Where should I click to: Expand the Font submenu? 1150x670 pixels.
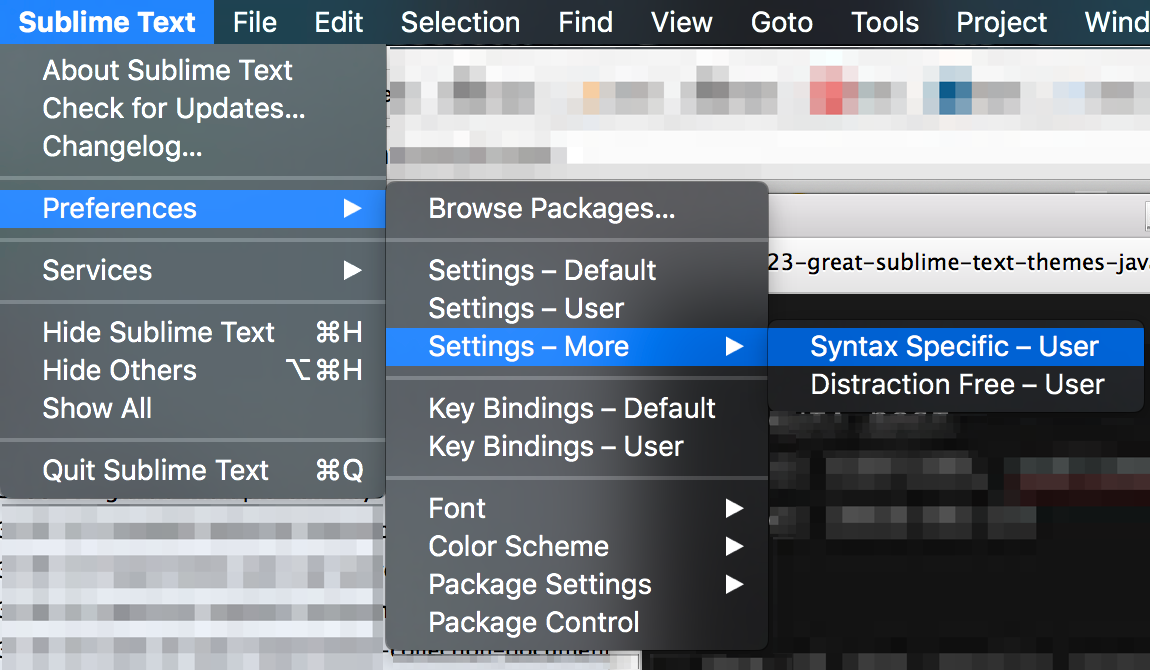point(577,508)
